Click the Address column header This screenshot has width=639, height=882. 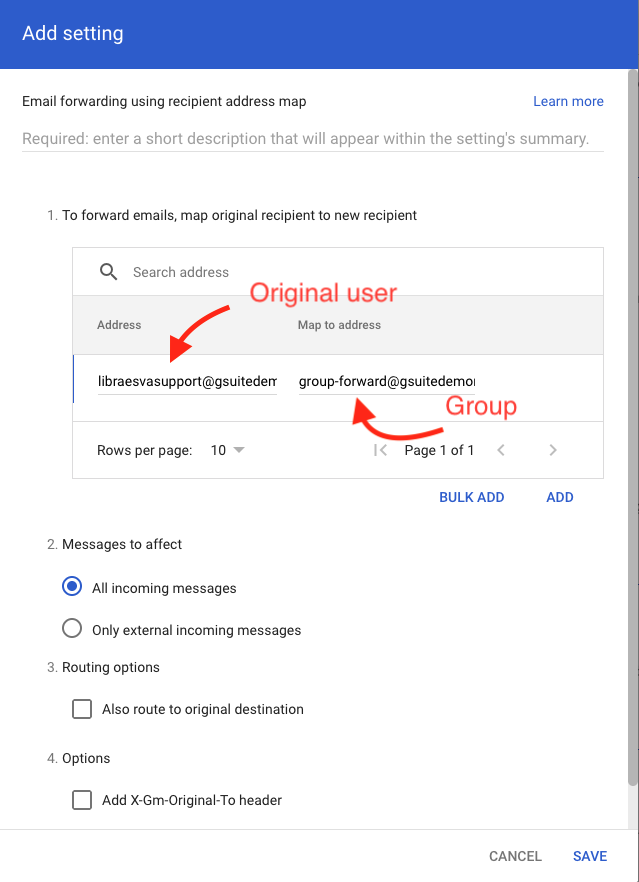[119, 325]
